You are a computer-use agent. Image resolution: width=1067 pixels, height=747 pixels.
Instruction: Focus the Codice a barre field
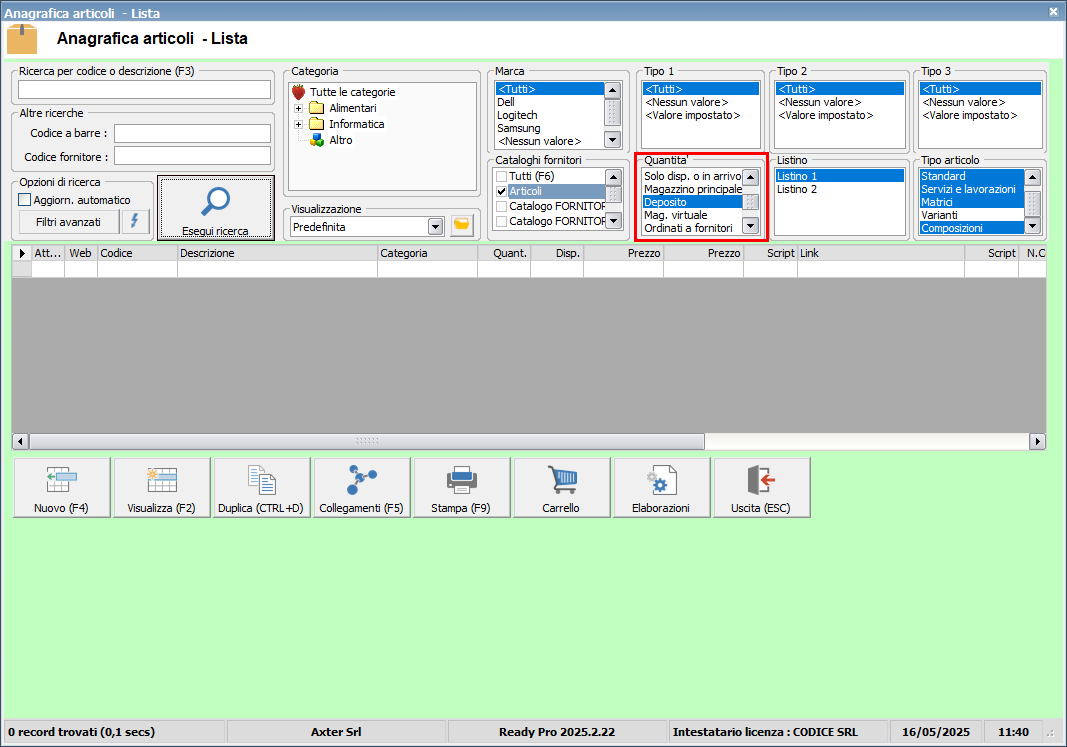(193, 133)
